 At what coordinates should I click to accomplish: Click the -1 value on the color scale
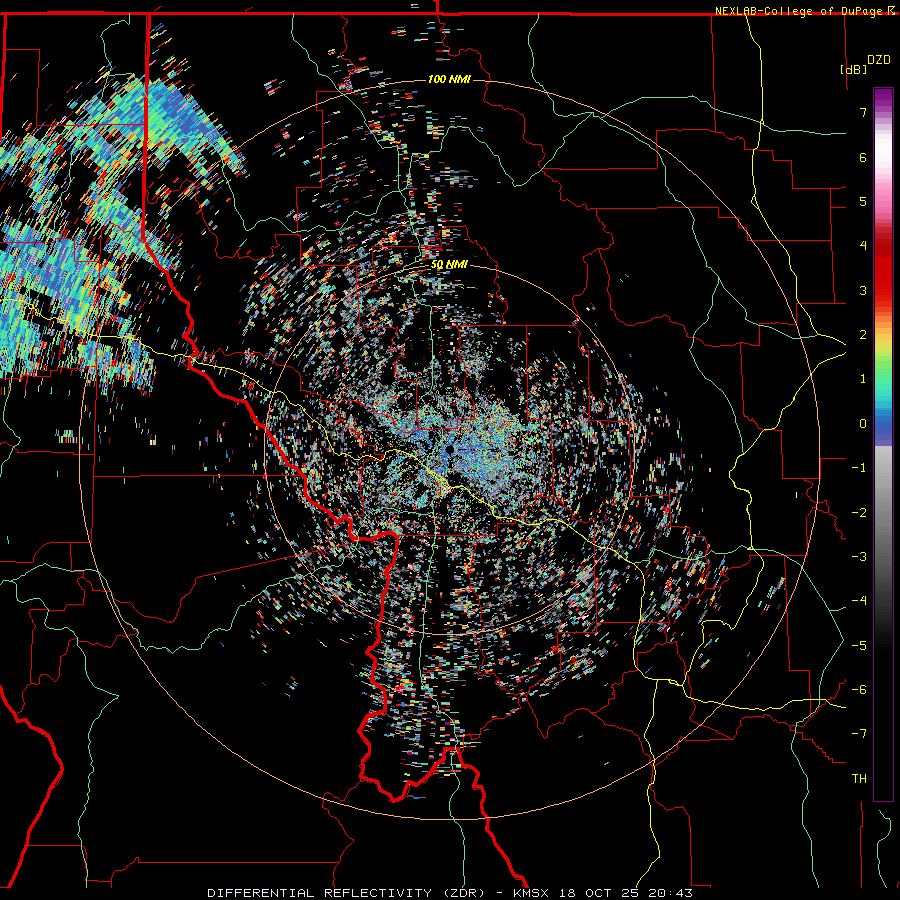click(859, 468)
